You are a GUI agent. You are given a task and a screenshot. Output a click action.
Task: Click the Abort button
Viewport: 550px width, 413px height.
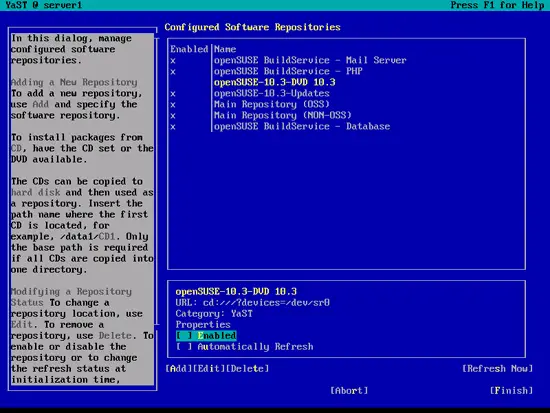coord(349,391)
